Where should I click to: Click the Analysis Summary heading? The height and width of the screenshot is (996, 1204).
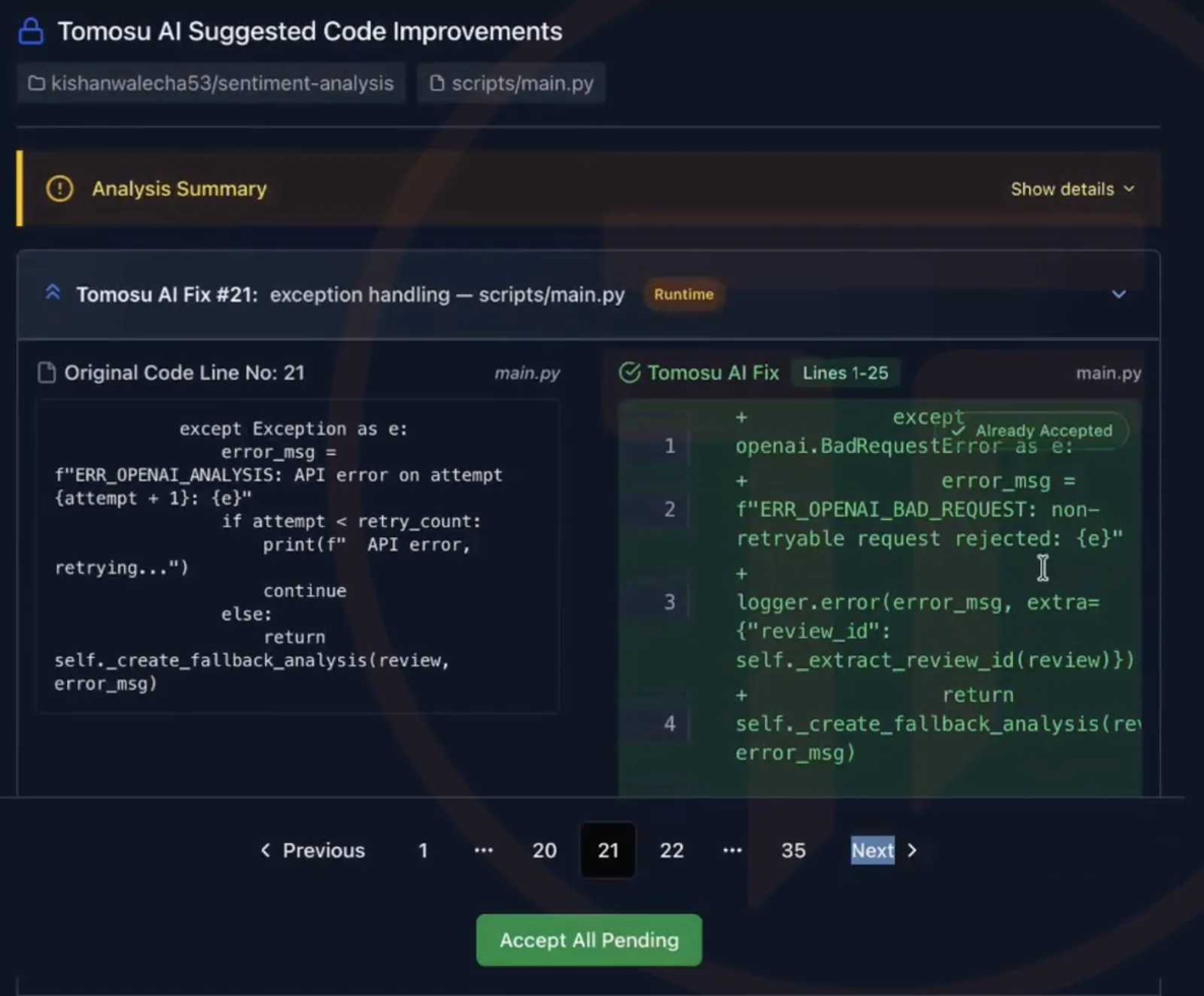click(179, 188)
